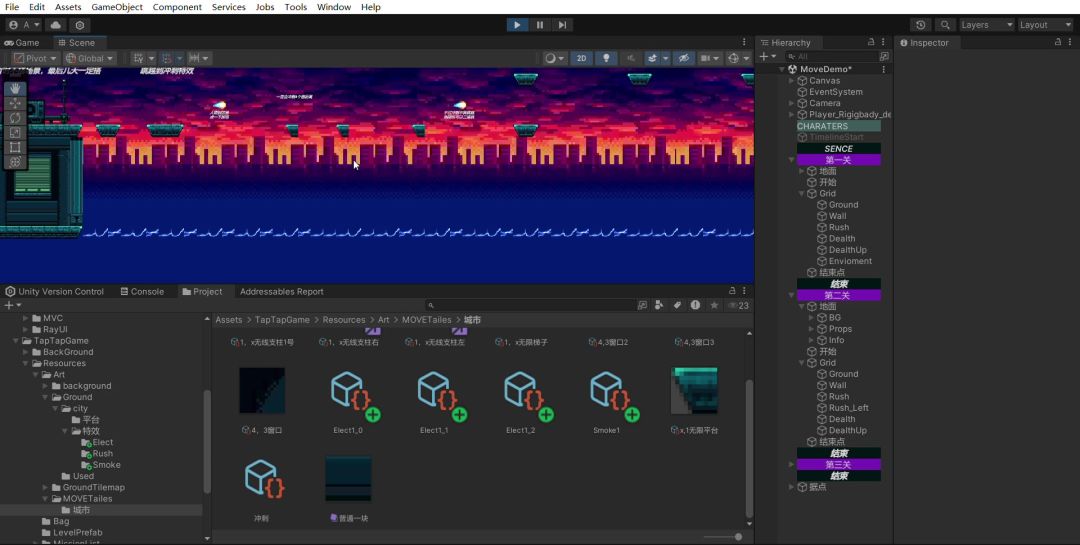Open the Layout dropdown
Image resolution: width=1080 pixels, height=545 pixels.
coord(1044,25)
